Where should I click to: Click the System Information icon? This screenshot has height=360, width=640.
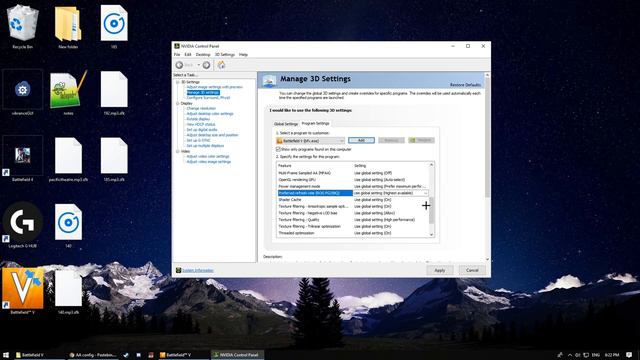178,270
